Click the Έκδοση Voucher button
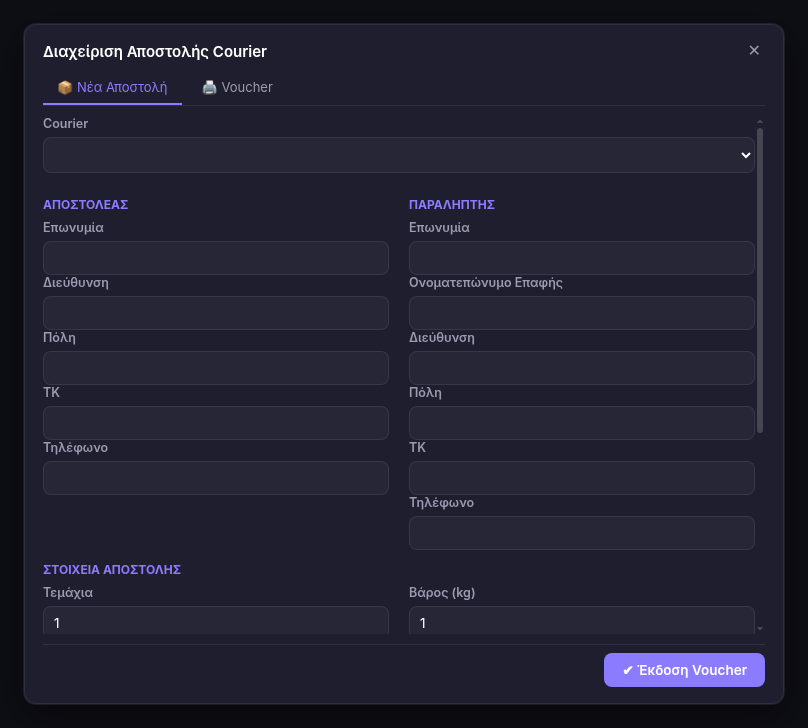 pos(684,670)
